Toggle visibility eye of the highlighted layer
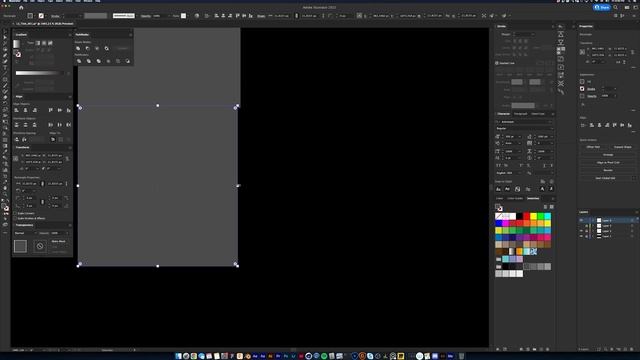 point(581,220)
